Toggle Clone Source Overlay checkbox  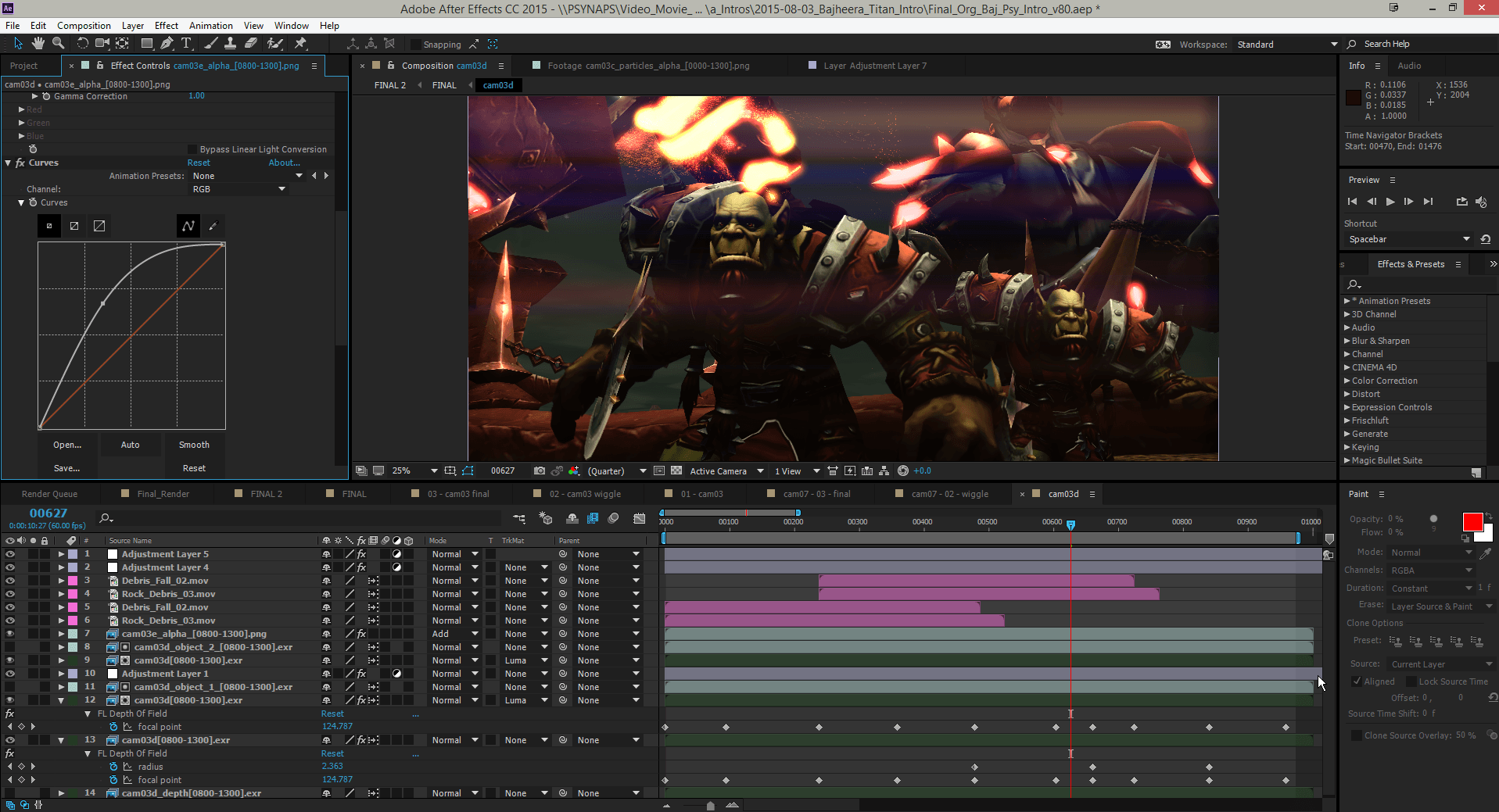point(1357,735)
